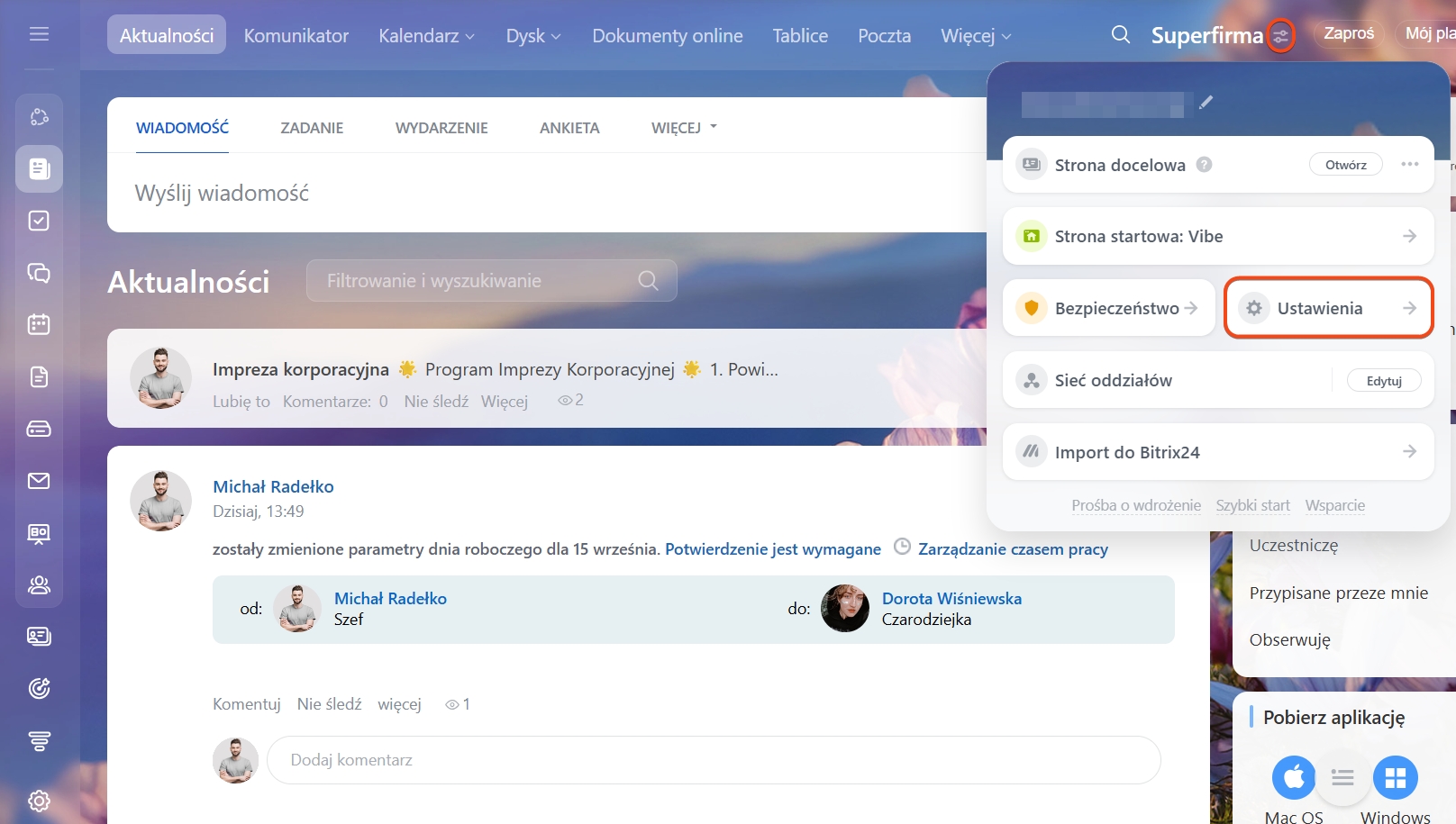Open the hamburger menu in the sidebar
Viewport: 1456px width, 824px height.
[x=39, y=34]
